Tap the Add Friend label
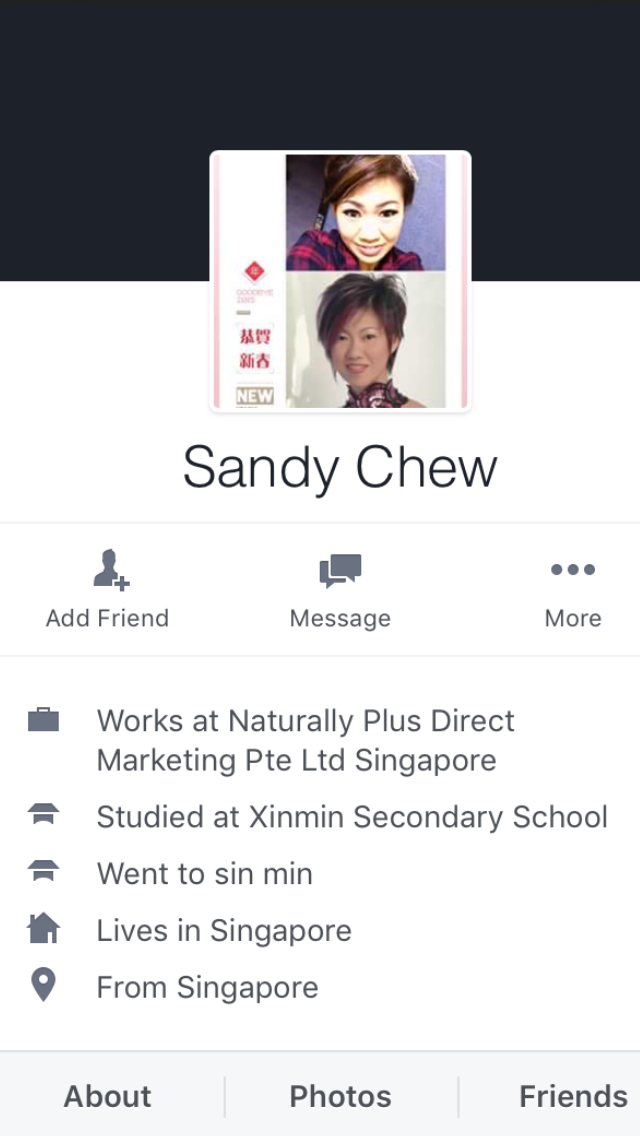 pyautogui.click(x=107, y=618)
